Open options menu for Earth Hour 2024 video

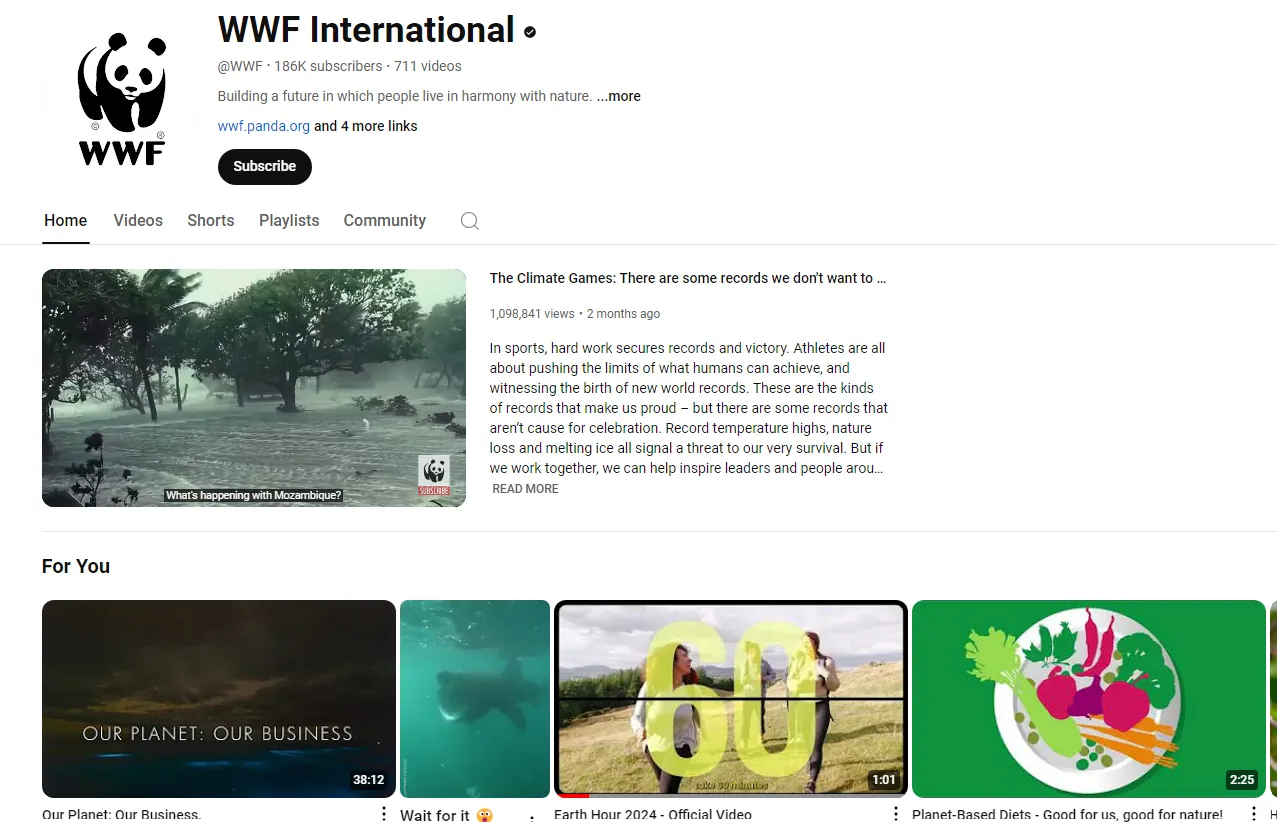click(896, 814)
